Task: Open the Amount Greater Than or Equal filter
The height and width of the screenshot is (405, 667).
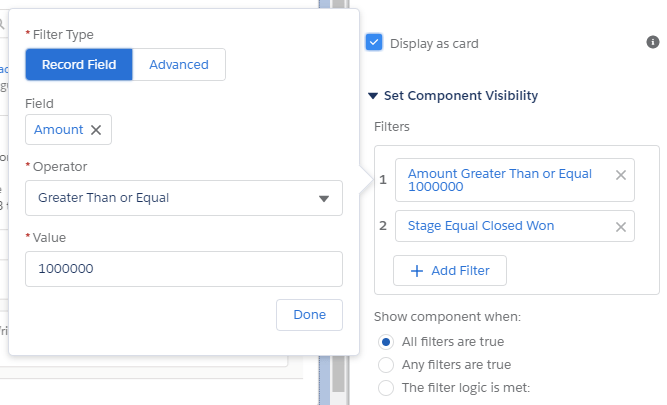Action: 500,180
